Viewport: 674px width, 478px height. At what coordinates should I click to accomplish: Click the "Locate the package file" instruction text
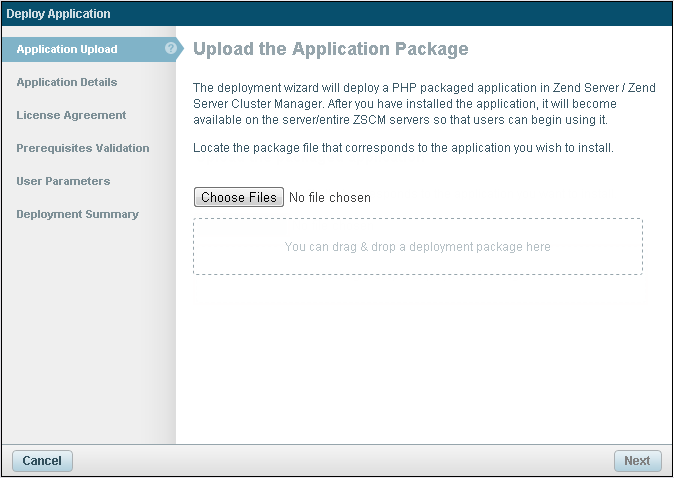(402, 148)
